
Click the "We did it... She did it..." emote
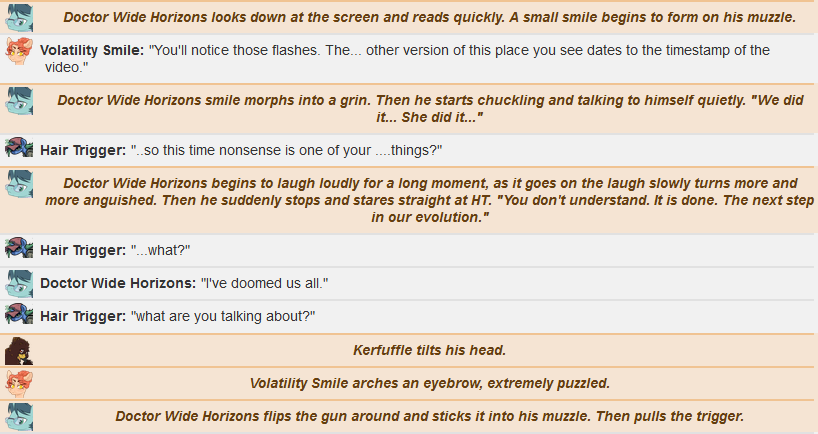[430, 108]
